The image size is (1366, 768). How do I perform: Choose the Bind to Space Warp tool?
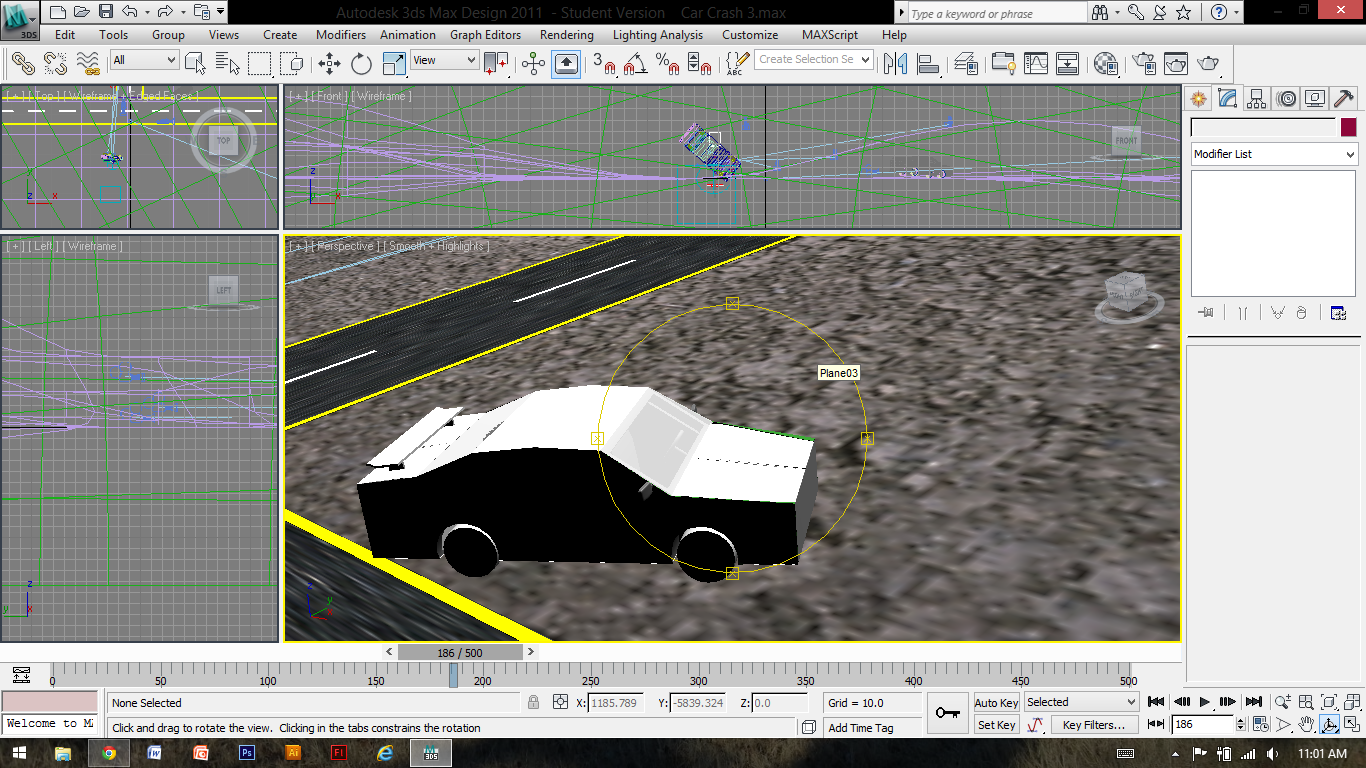pos(88,63)
